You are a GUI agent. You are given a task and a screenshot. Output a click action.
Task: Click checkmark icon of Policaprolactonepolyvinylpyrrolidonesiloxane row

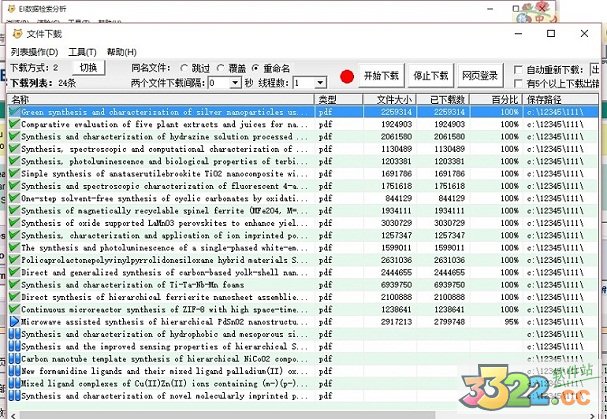[x=14, y=260]
